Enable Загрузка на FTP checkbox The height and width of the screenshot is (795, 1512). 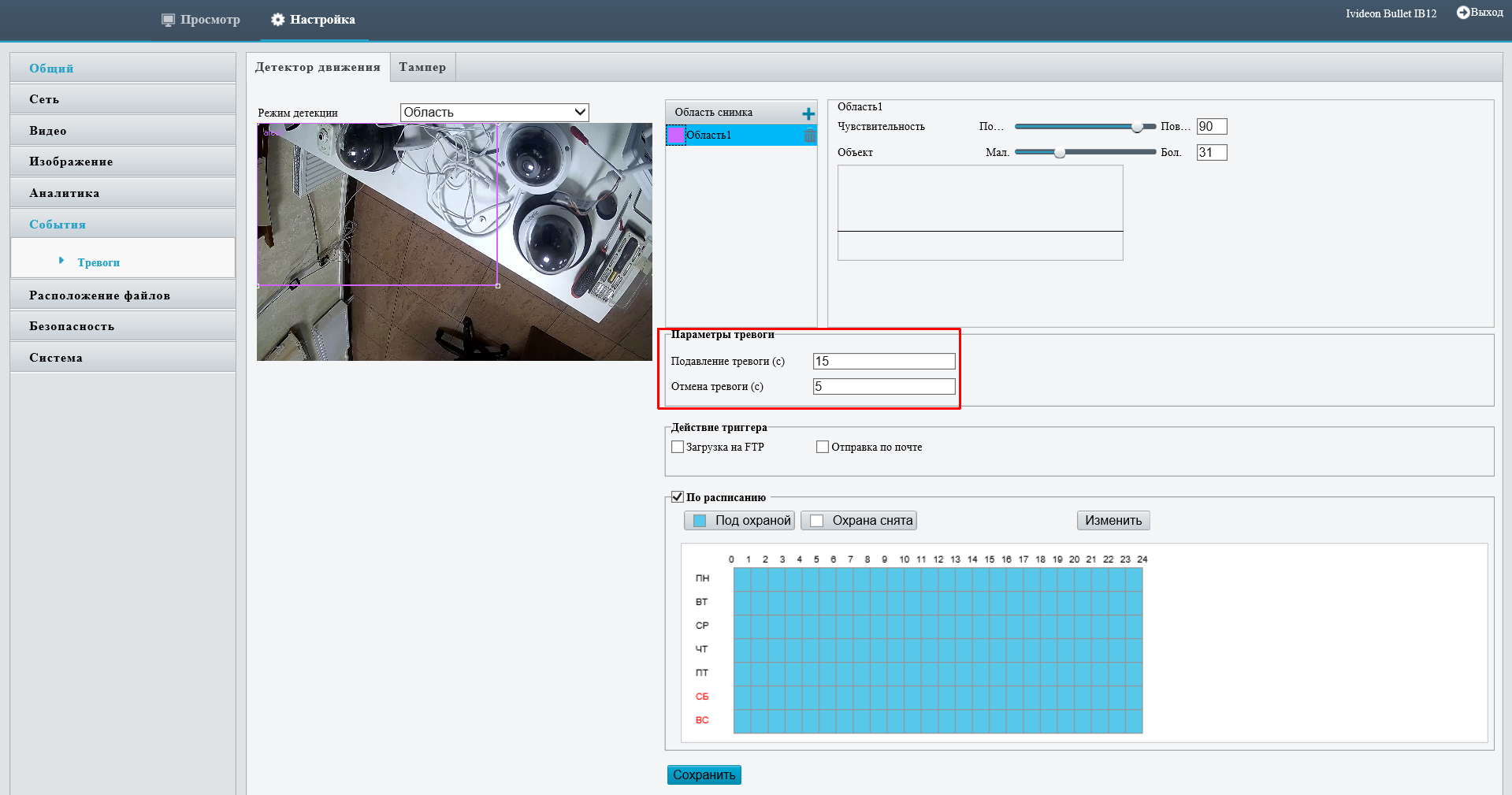coord(678,447)
